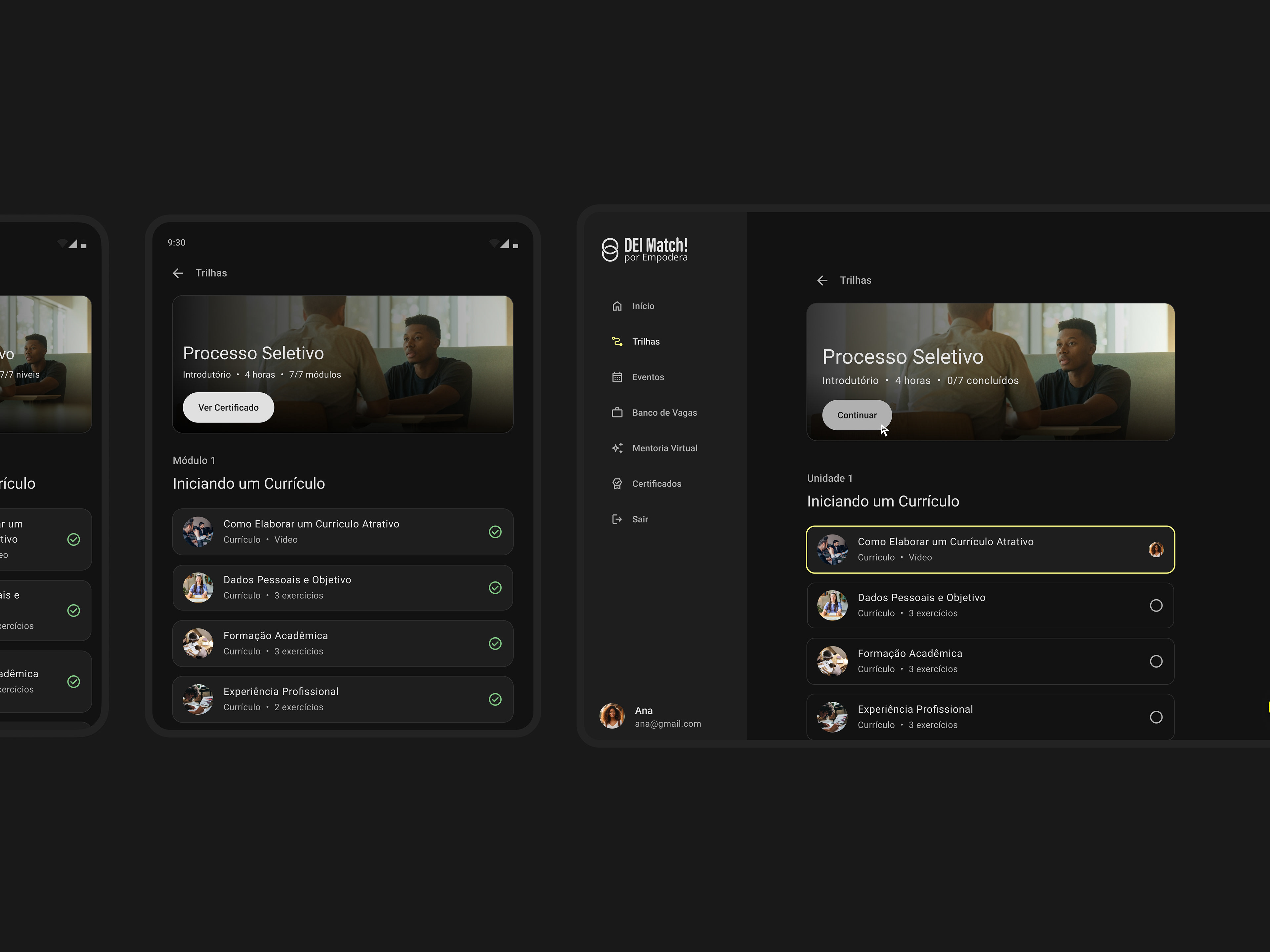The height and width of the screenshot is (952, 1270).
Task: Toggle completion circle for Experiência Profissional on desktop
Action: pyautogui.click(x=1156, y=717)
